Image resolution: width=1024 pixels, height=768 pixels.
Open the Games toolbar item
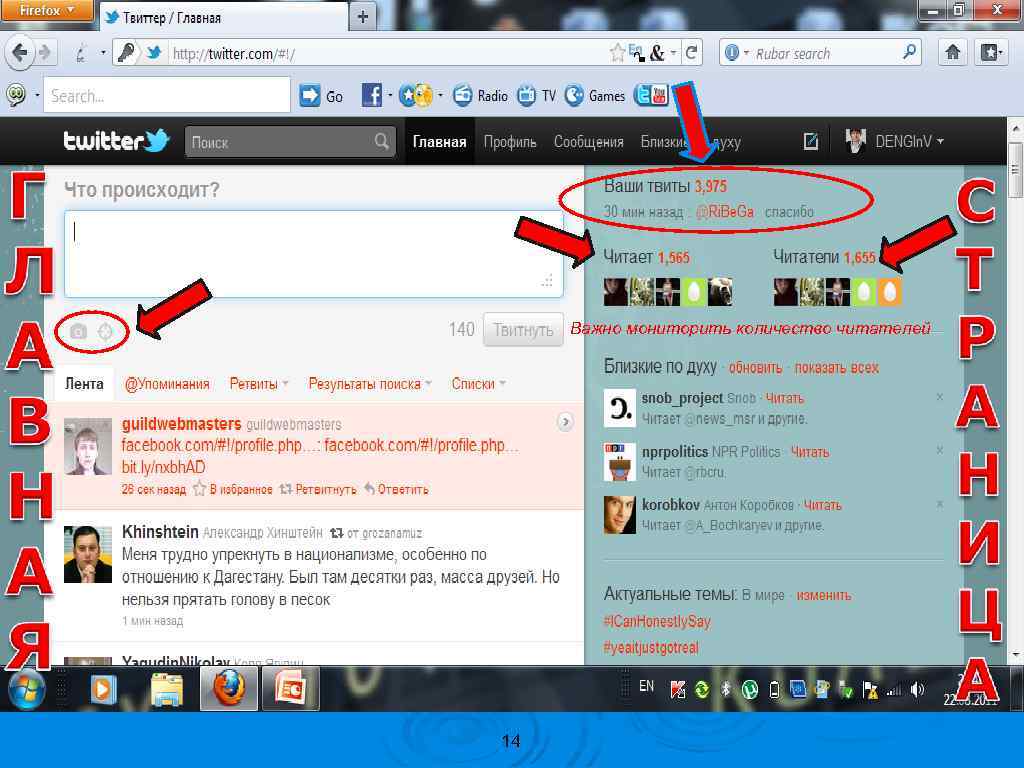594,96
